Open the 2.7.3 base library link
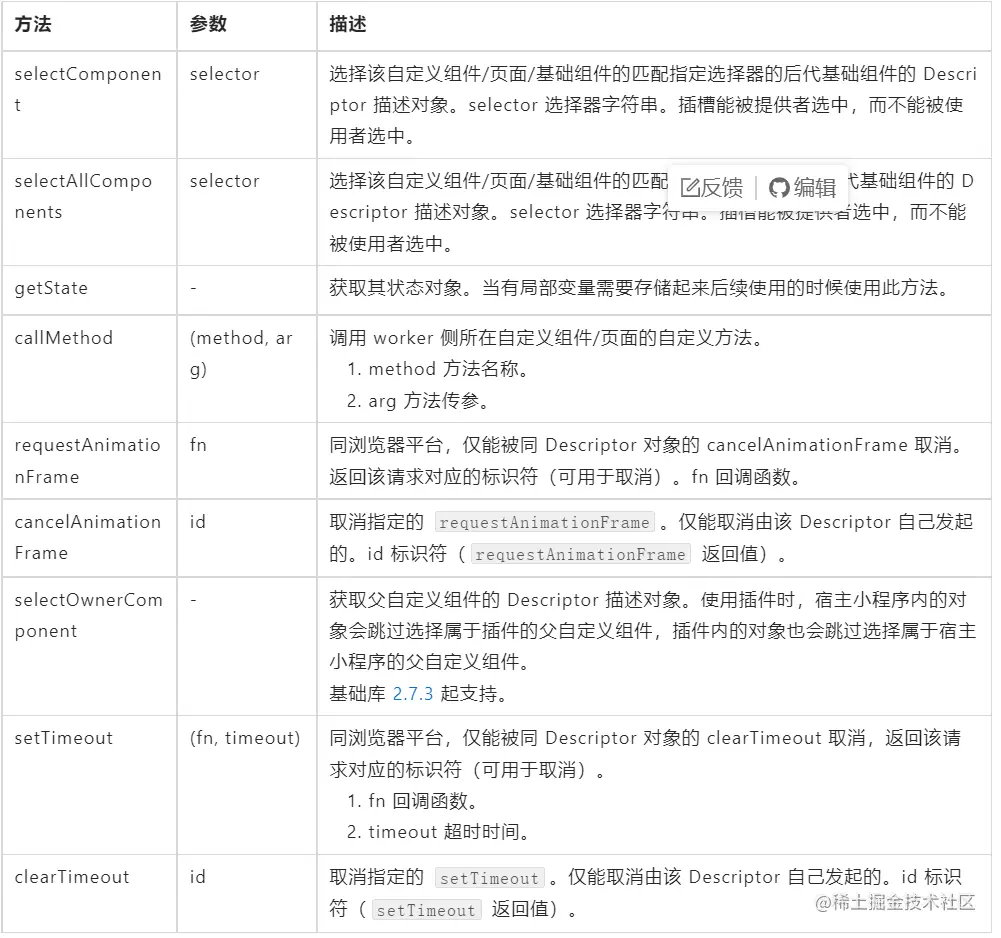 412,693
